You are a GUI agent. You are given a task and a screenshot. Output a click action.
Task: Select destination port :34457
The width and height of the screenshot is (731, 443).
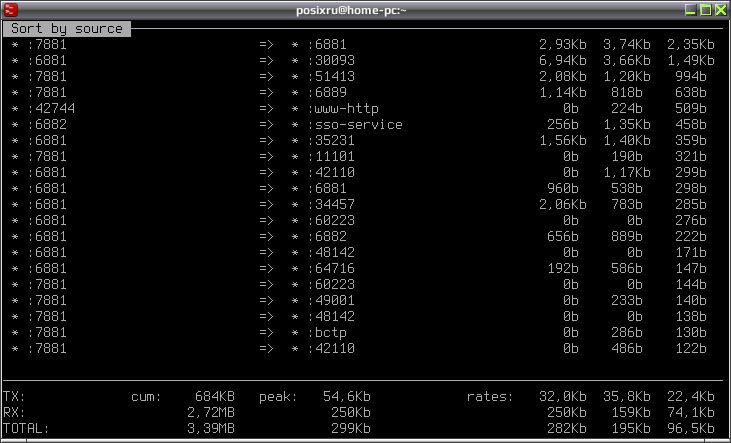point(331,204)
